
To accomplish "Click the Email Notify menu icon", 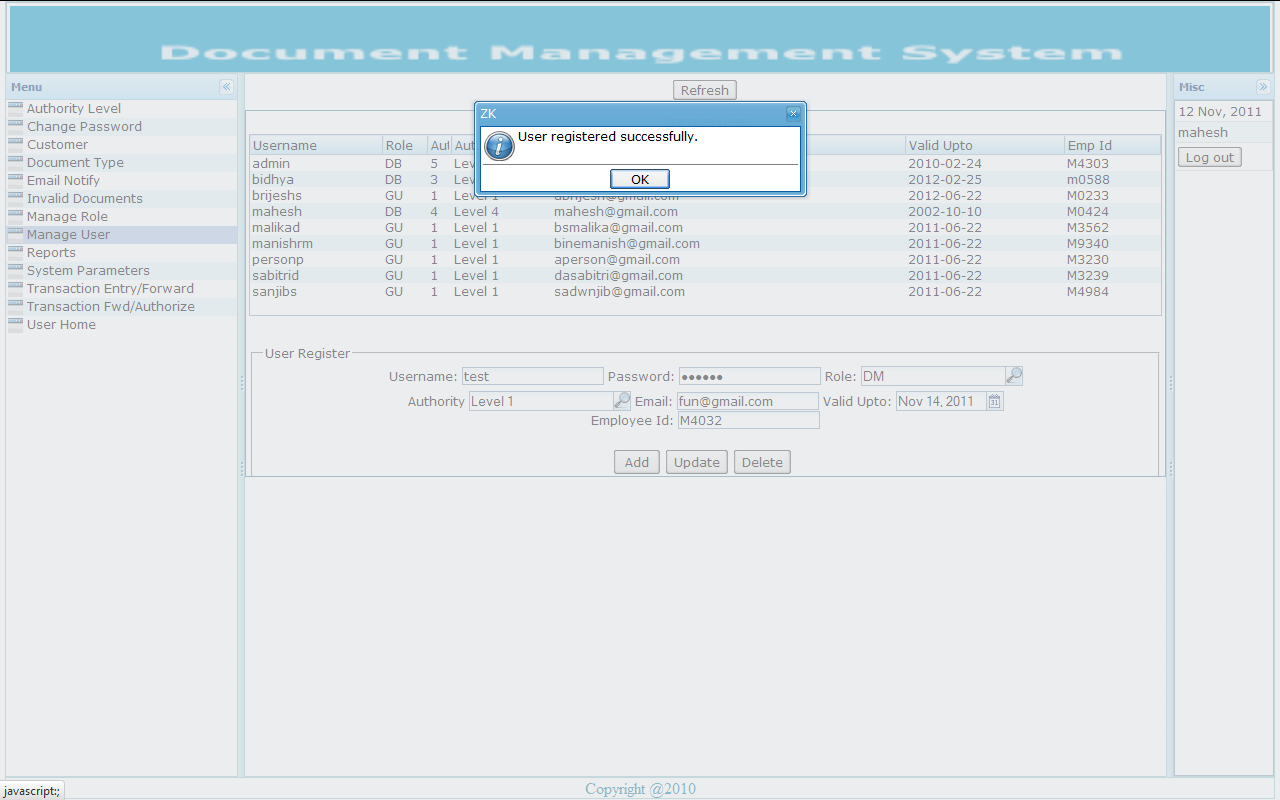I will [15, 180].
